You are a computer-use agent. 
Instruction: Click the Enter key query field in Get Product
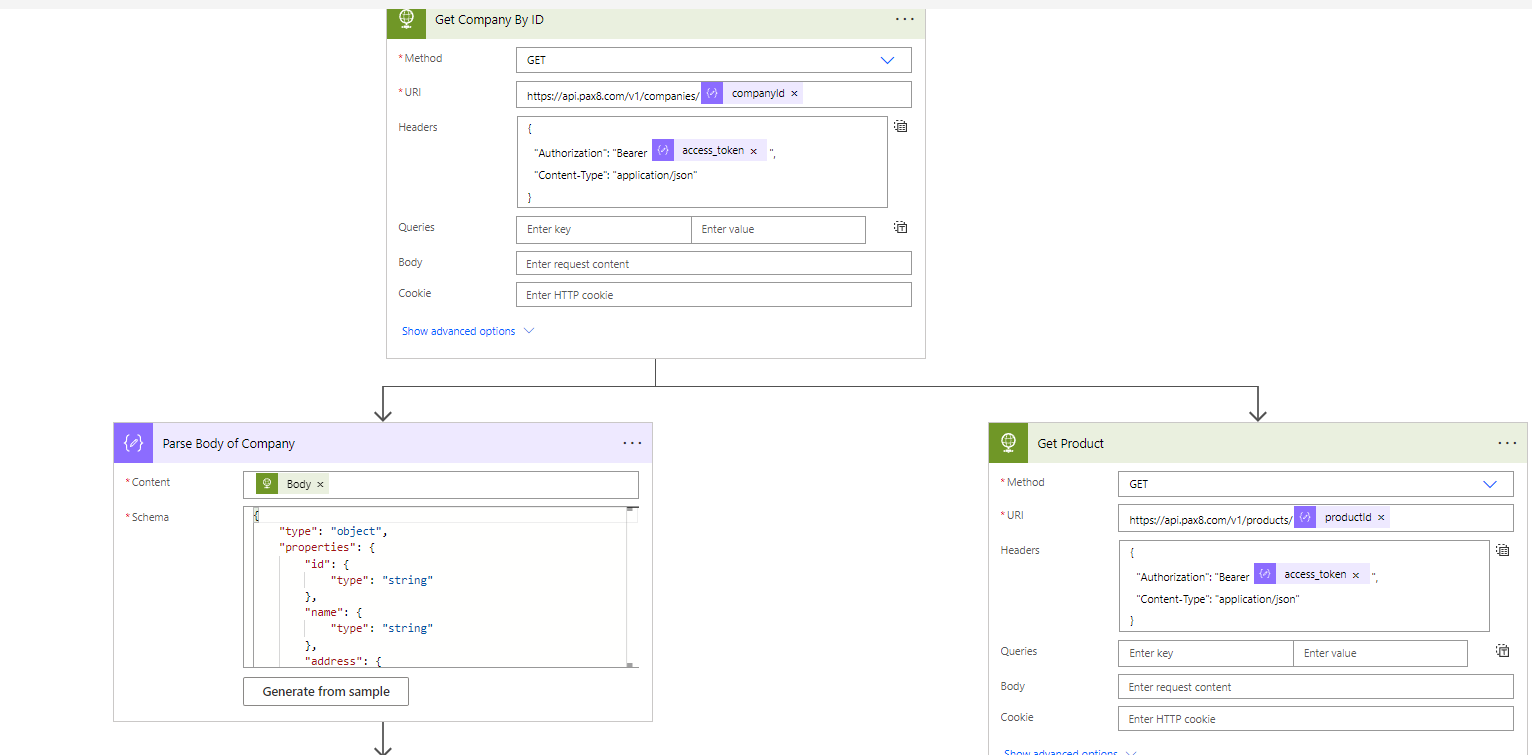1205,653
